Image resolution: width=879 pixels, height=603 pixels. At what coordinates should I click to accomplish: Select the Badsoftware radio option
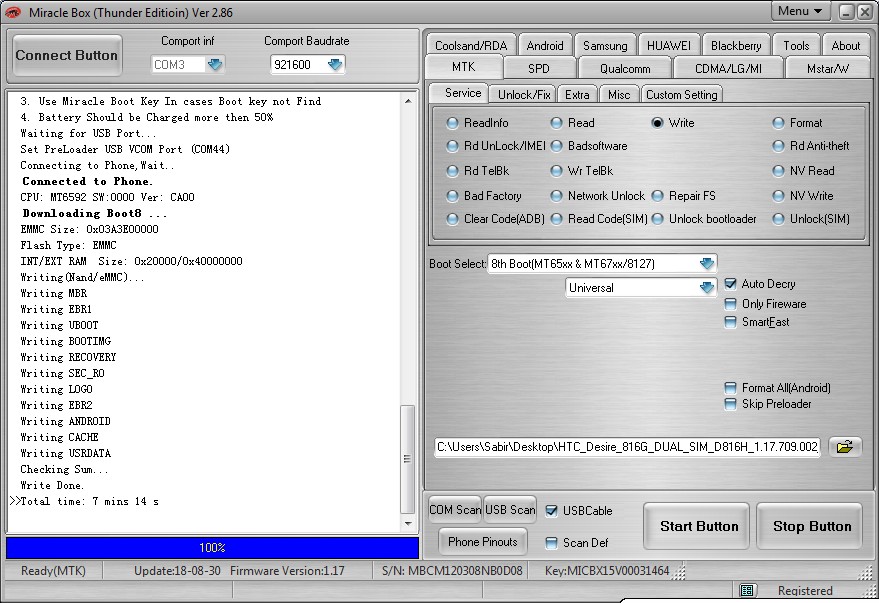point(556,146)
